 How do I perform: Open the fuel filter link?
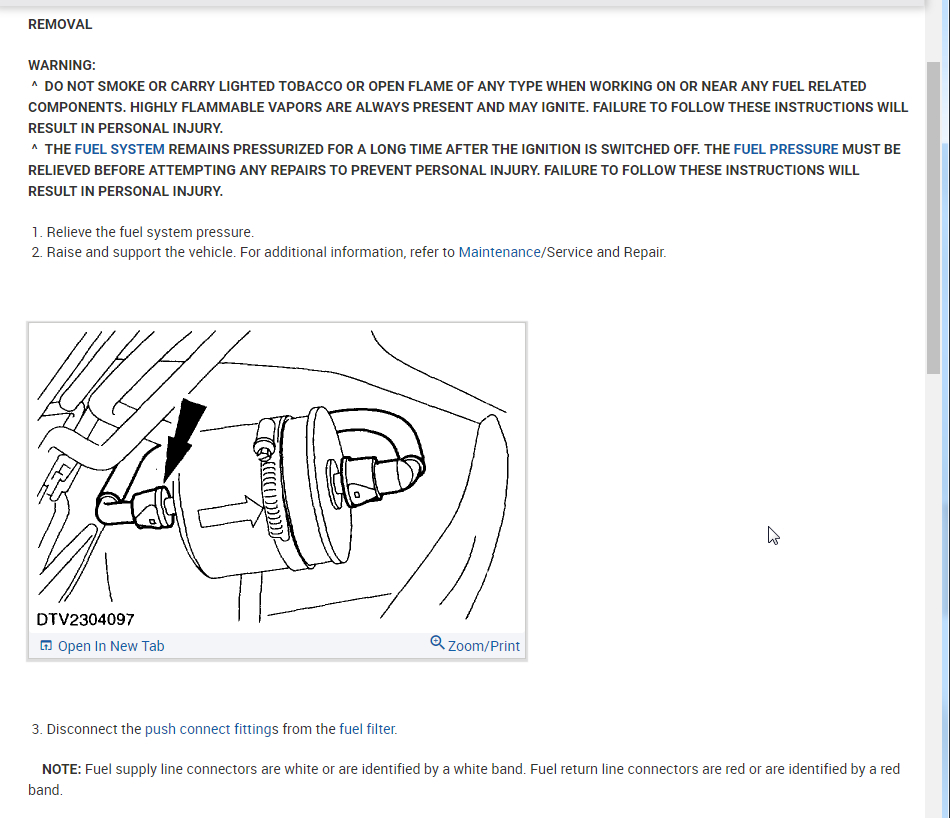(x=368, y=729)
